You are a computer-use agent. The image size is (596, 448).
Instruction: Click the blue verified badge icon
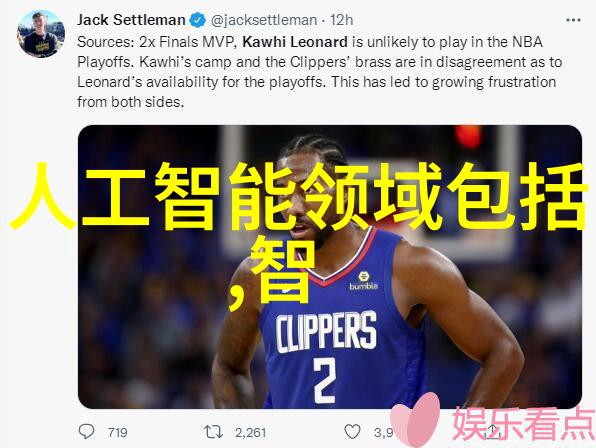pyautogui.click(x=198, y=20)
